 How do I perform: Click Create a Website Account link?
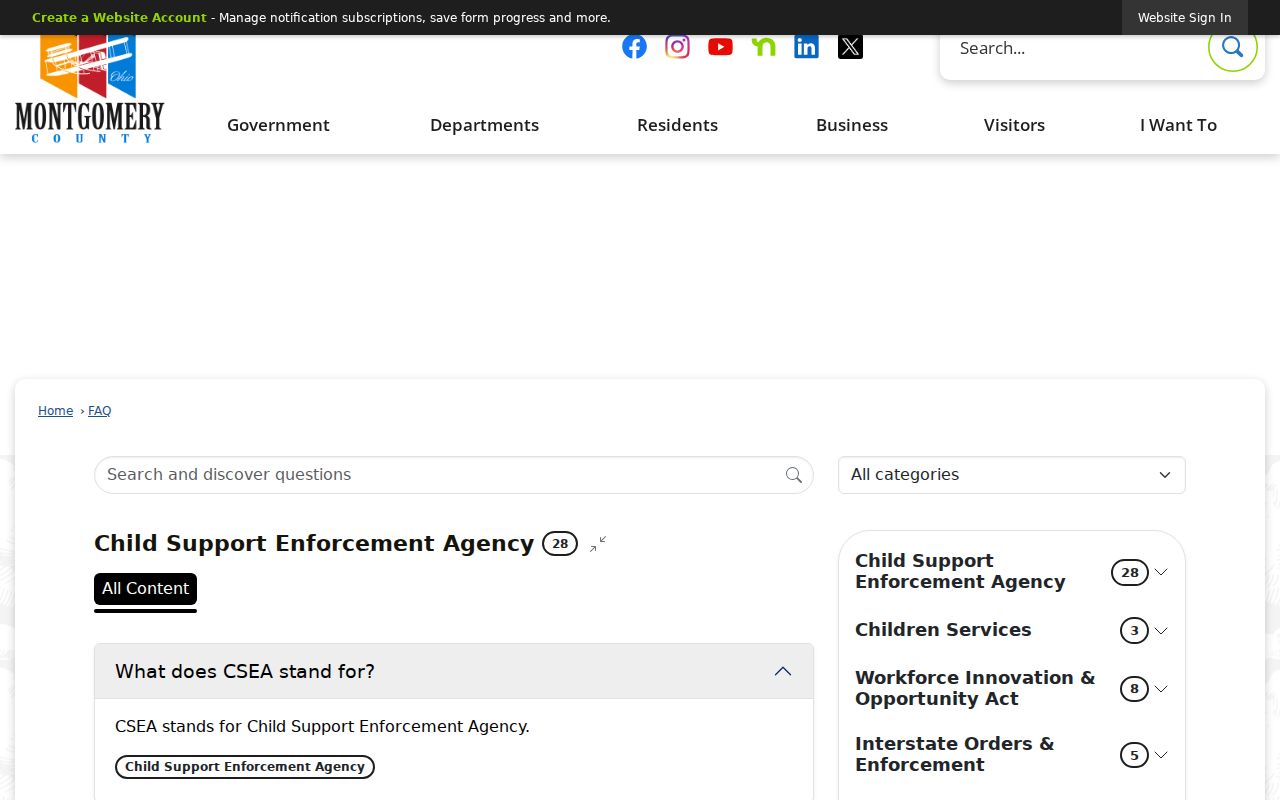click(x=119, y=18)
